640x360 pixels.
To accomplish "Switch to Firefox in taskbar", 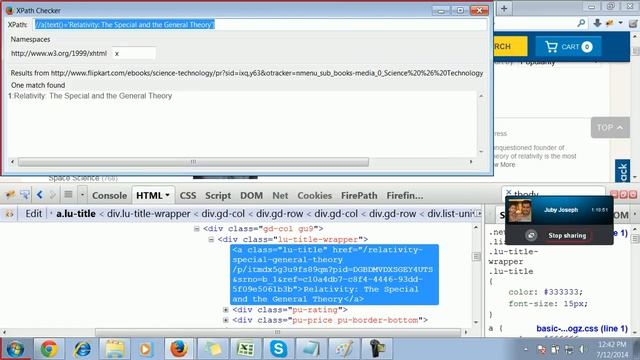I will coord(179,349).
